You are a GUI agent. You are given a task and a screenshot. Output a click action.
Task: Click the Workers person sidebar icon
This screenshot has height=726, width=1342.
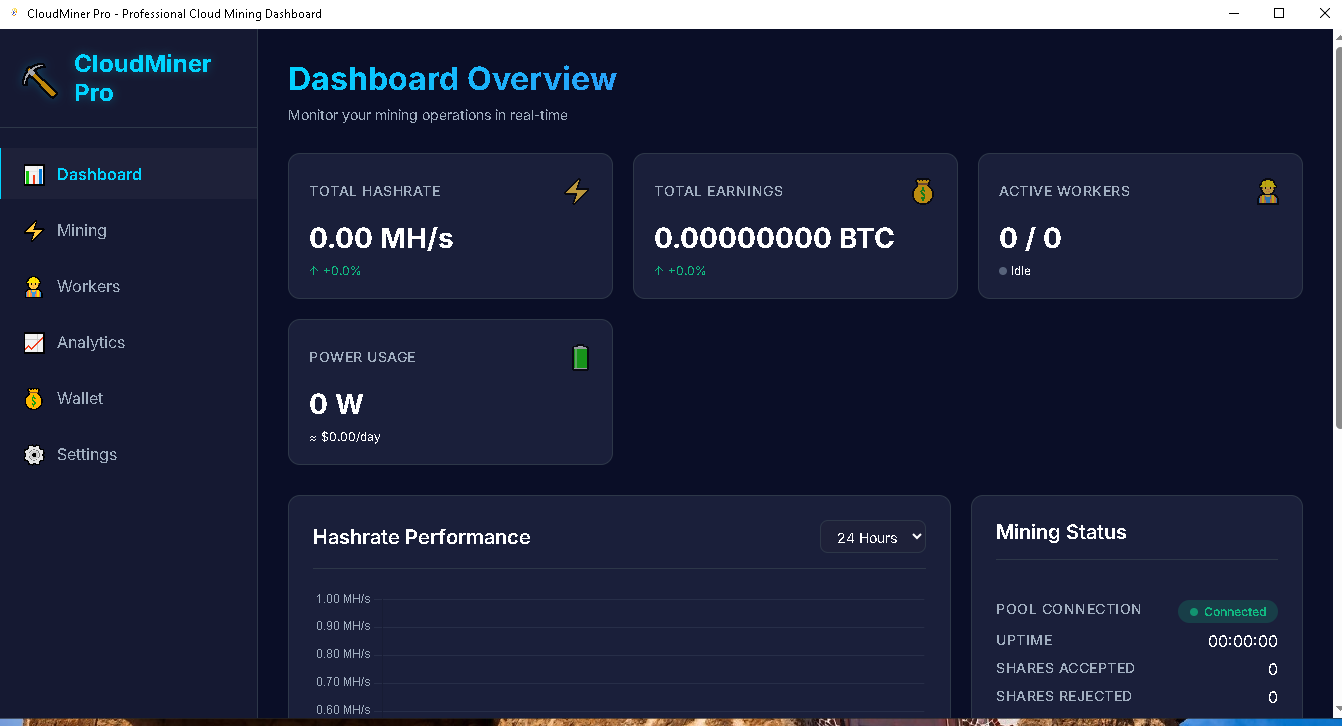click(34, 287)
